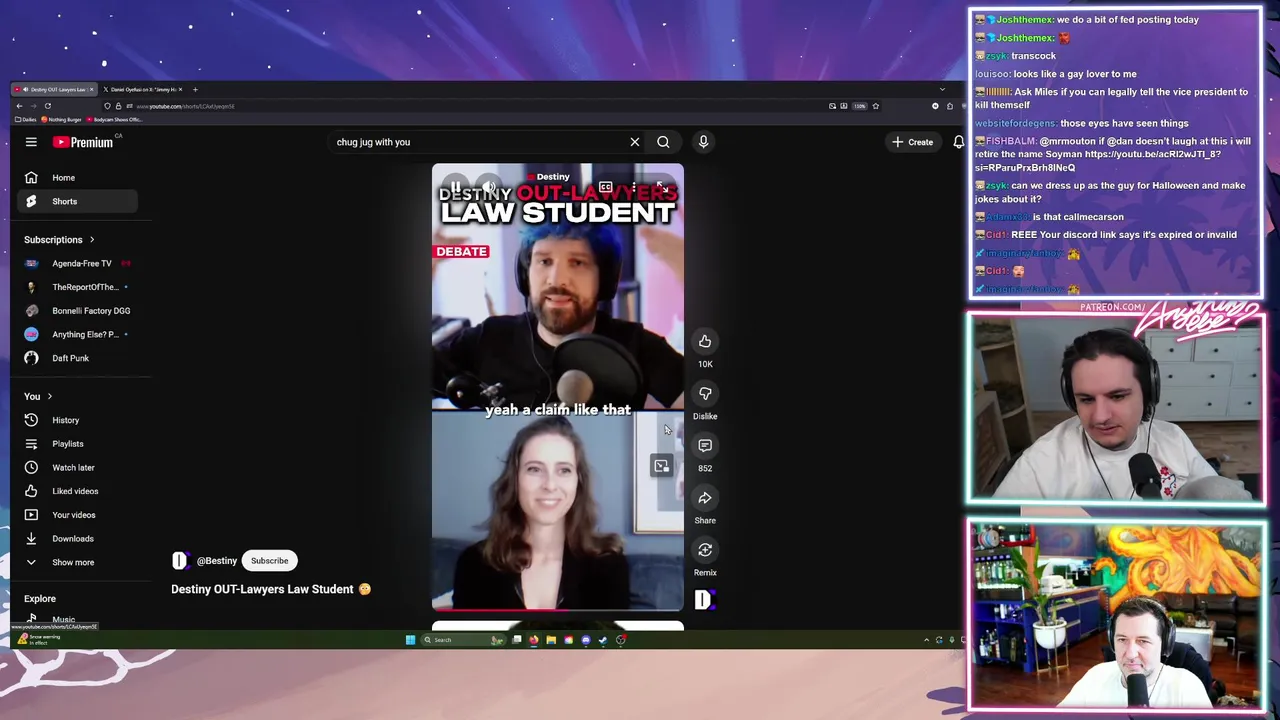This screenshot has height=720, width=1280.
Task: Like the Short with 10K likes
Action: pos(705,342)
